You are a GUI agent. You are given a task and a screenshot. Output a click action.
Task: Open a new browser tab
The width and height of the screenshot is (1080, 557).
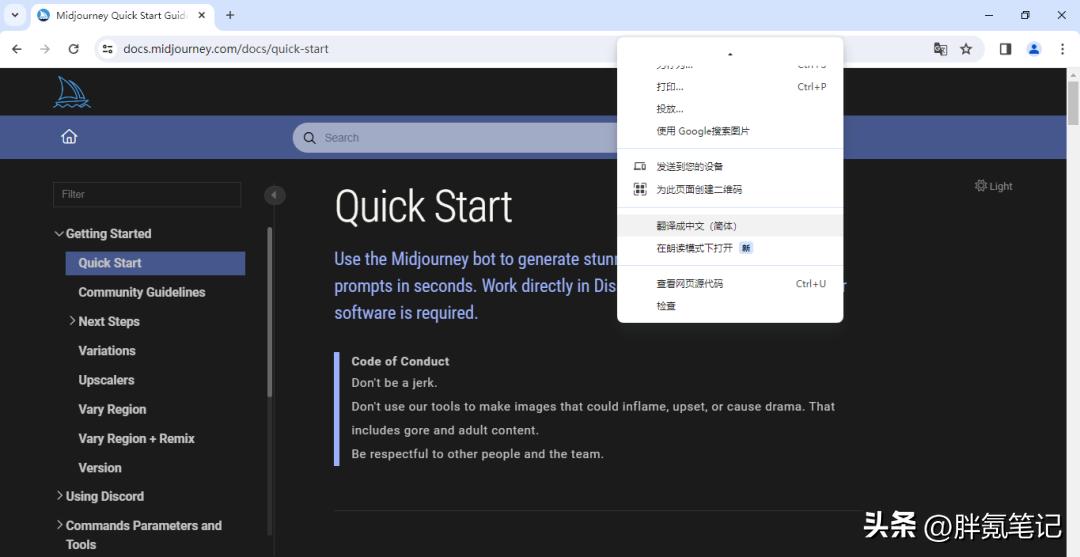tap(230, 15)
